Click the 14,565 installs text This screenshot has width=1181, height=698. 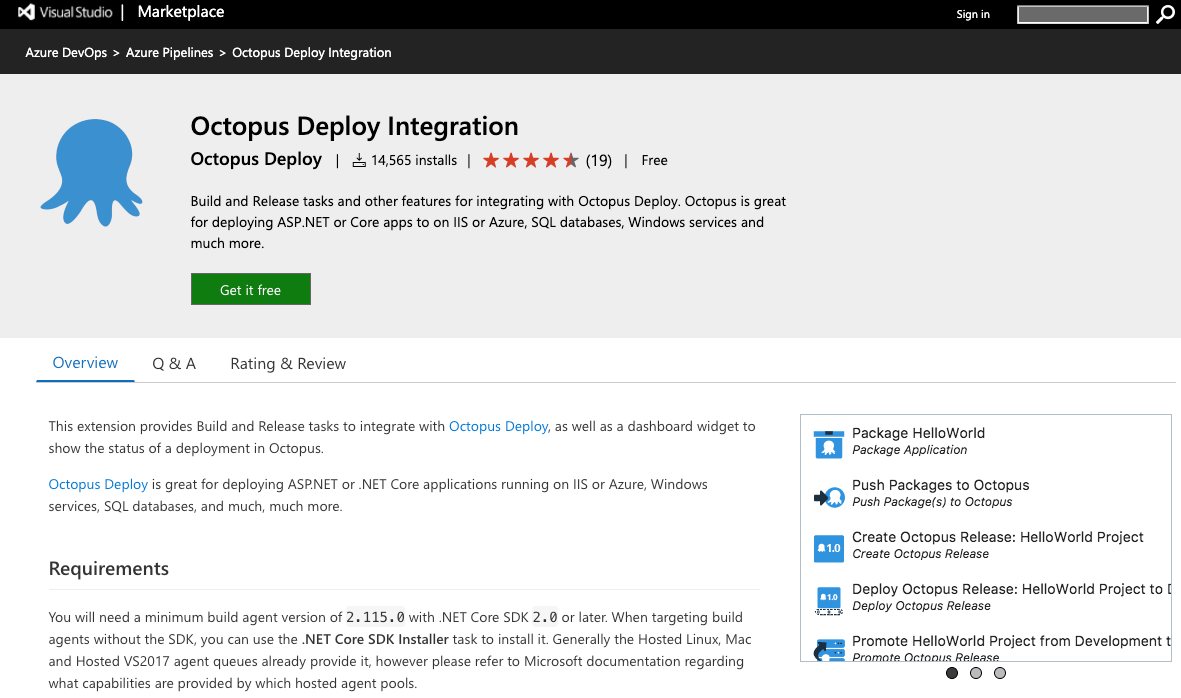414,160
